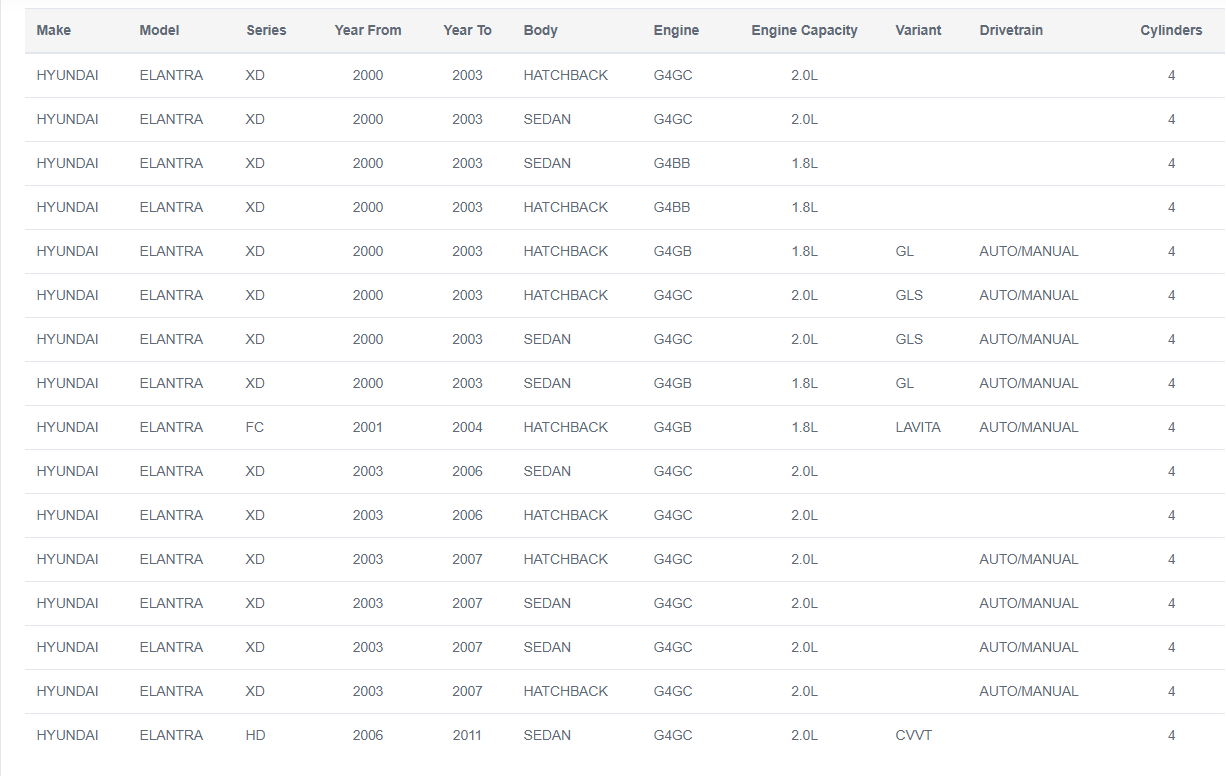1226x776 pixels.
Task: Click GL variant in the HATCHBACK row
Action: point(905,251)
